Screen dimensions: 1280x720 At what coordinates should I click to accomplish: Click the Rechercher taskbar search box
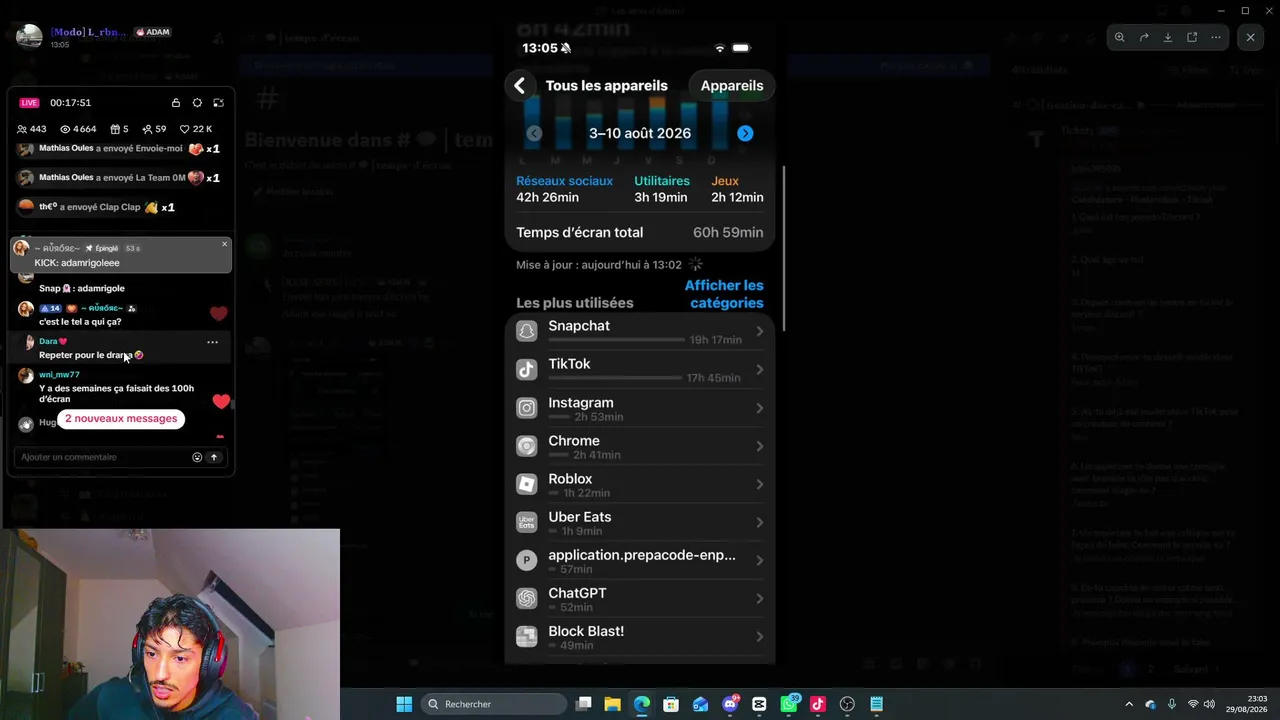495,704
